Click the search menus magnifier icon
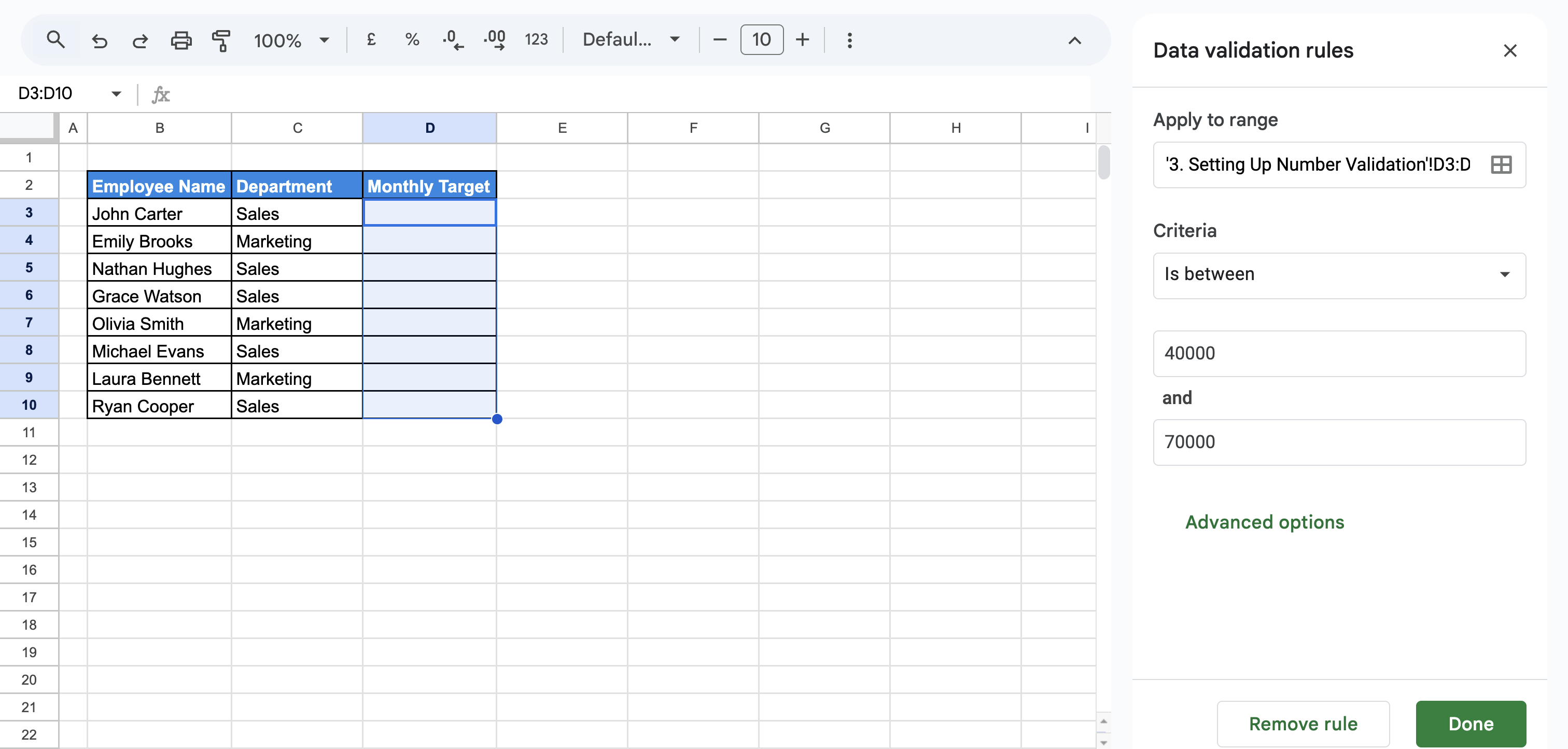Screen dimensions: 1568x749 click(x=55, y=40)
